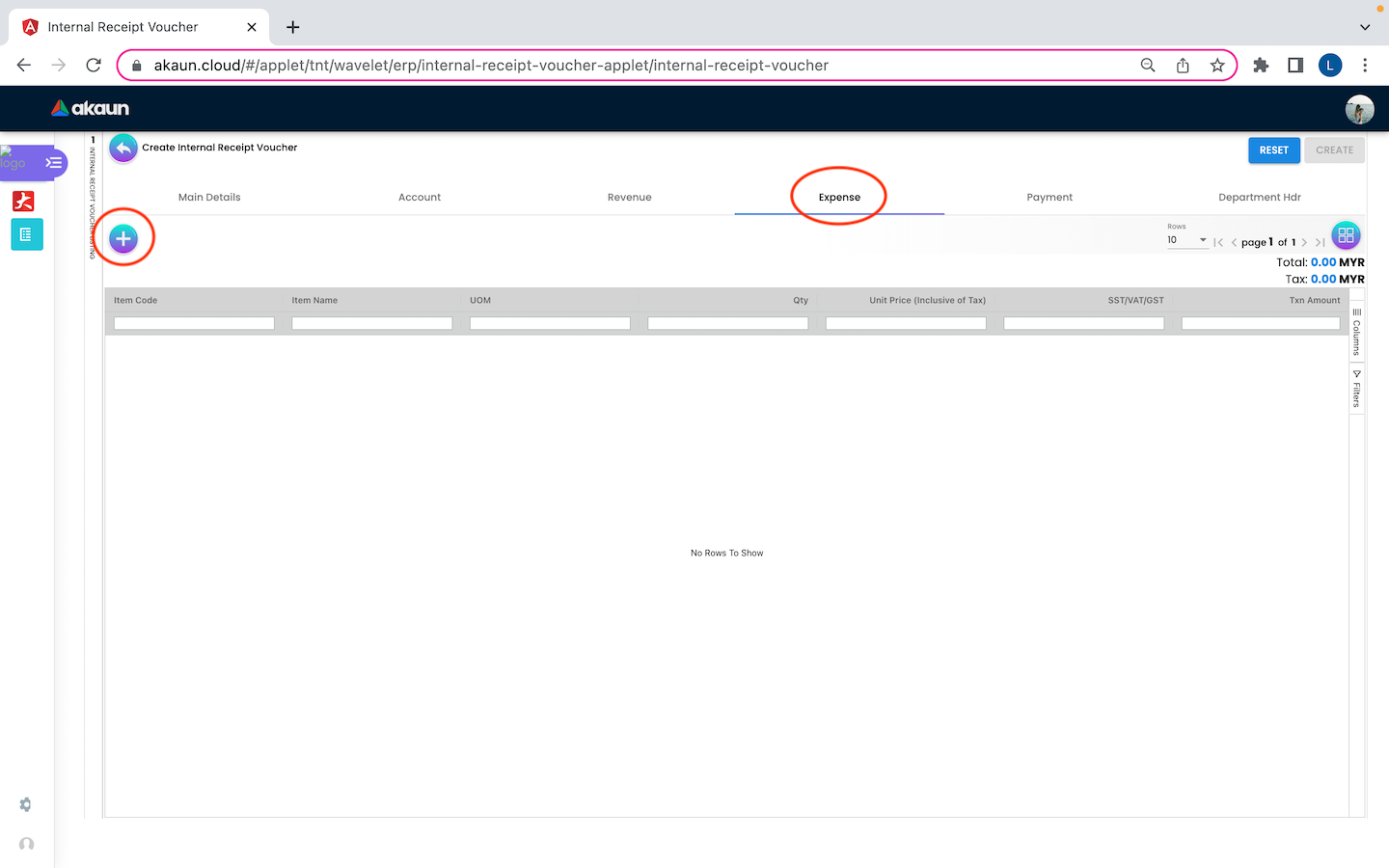Switch to Department Hdr tab

(x=1260, y=197)
